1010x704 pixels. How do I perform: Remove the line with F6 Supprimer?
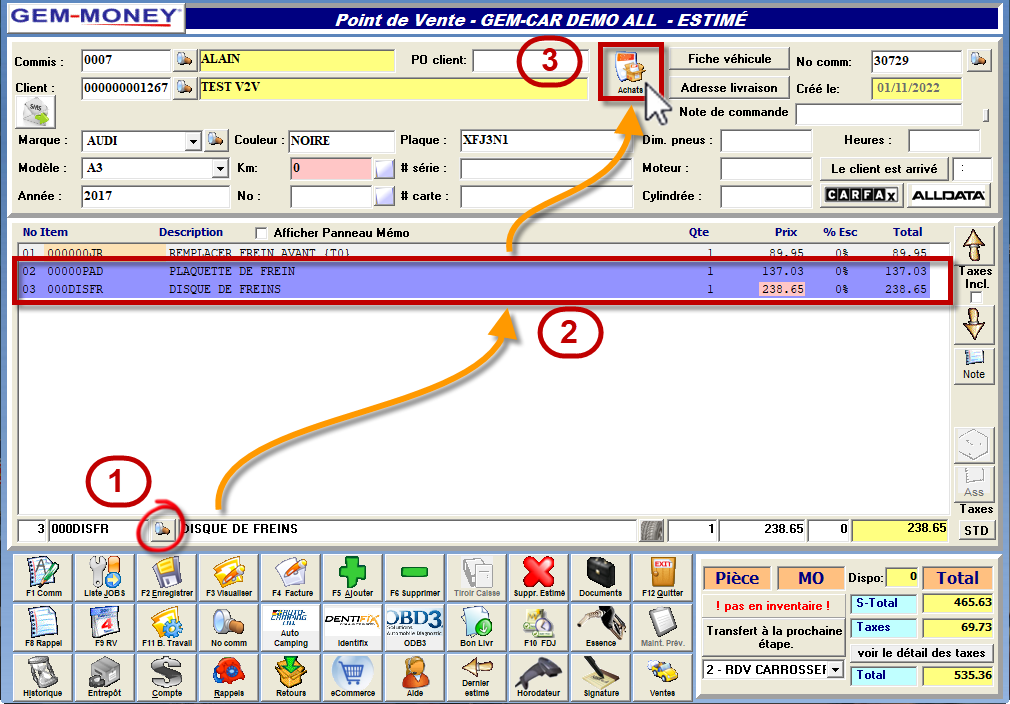pos(415,577)
